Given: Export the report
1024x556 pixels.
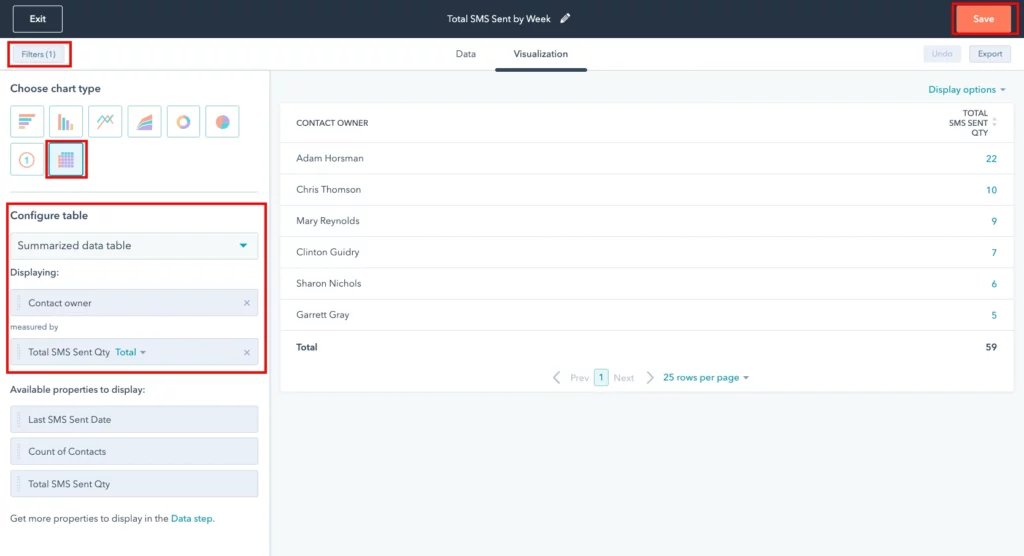Looking at the screenshot, I should (x=990, y=54).
